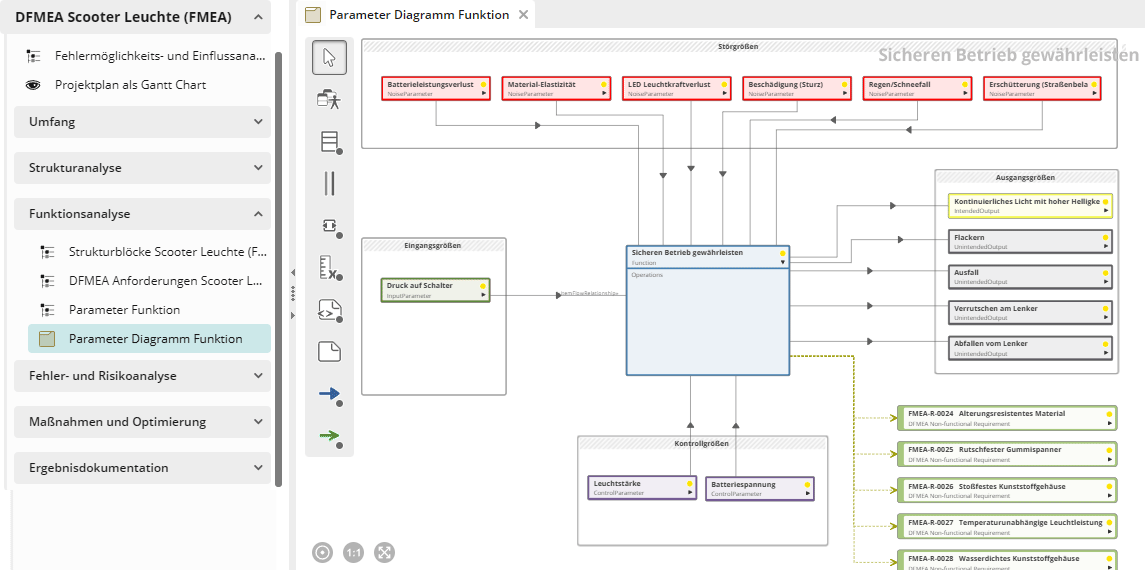Select the Flackern unintended output block
1146x570 pixels.
[x=1031, y=241]
